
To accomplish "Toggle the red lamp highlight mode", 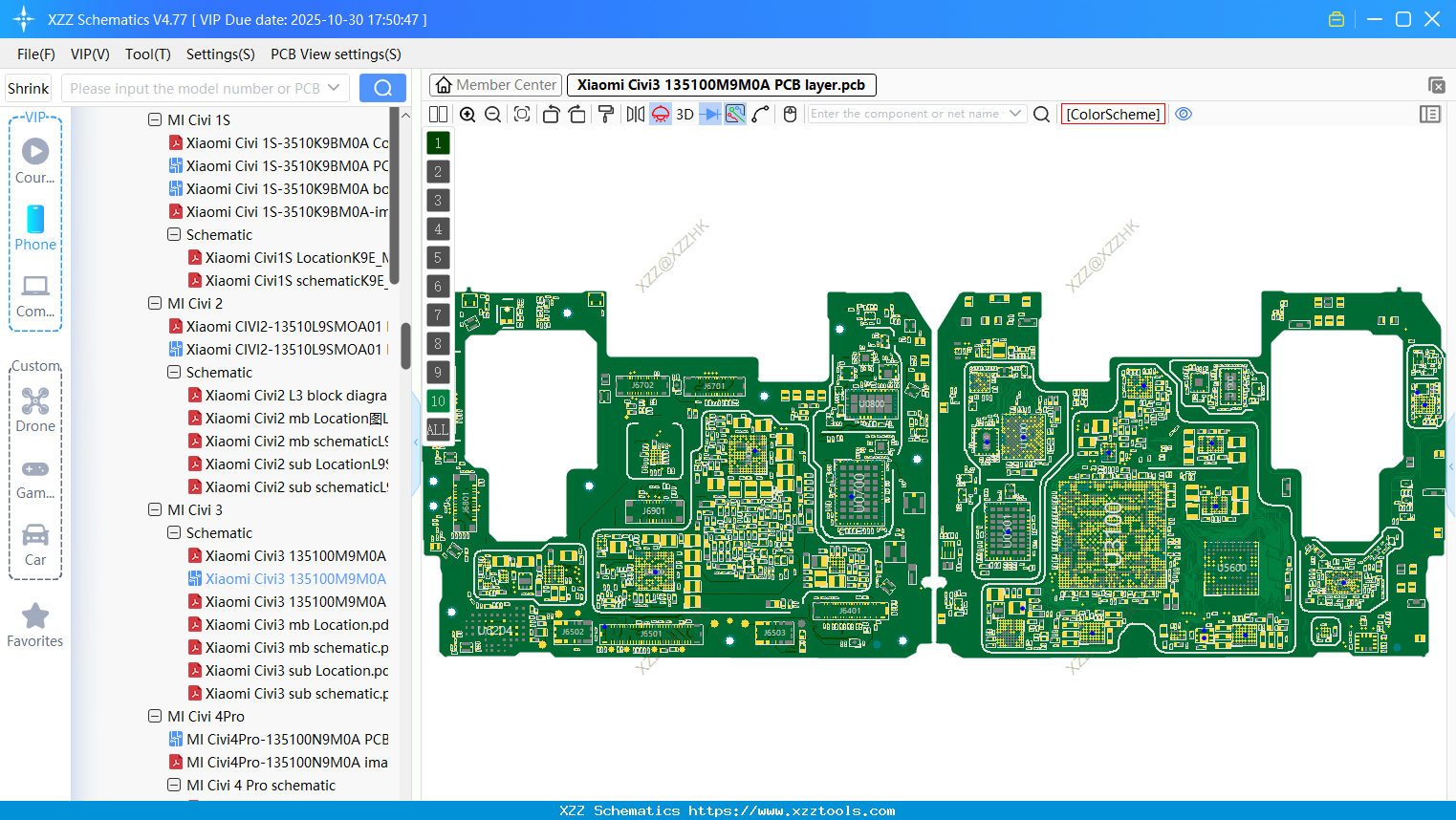I will coord(660,113).
